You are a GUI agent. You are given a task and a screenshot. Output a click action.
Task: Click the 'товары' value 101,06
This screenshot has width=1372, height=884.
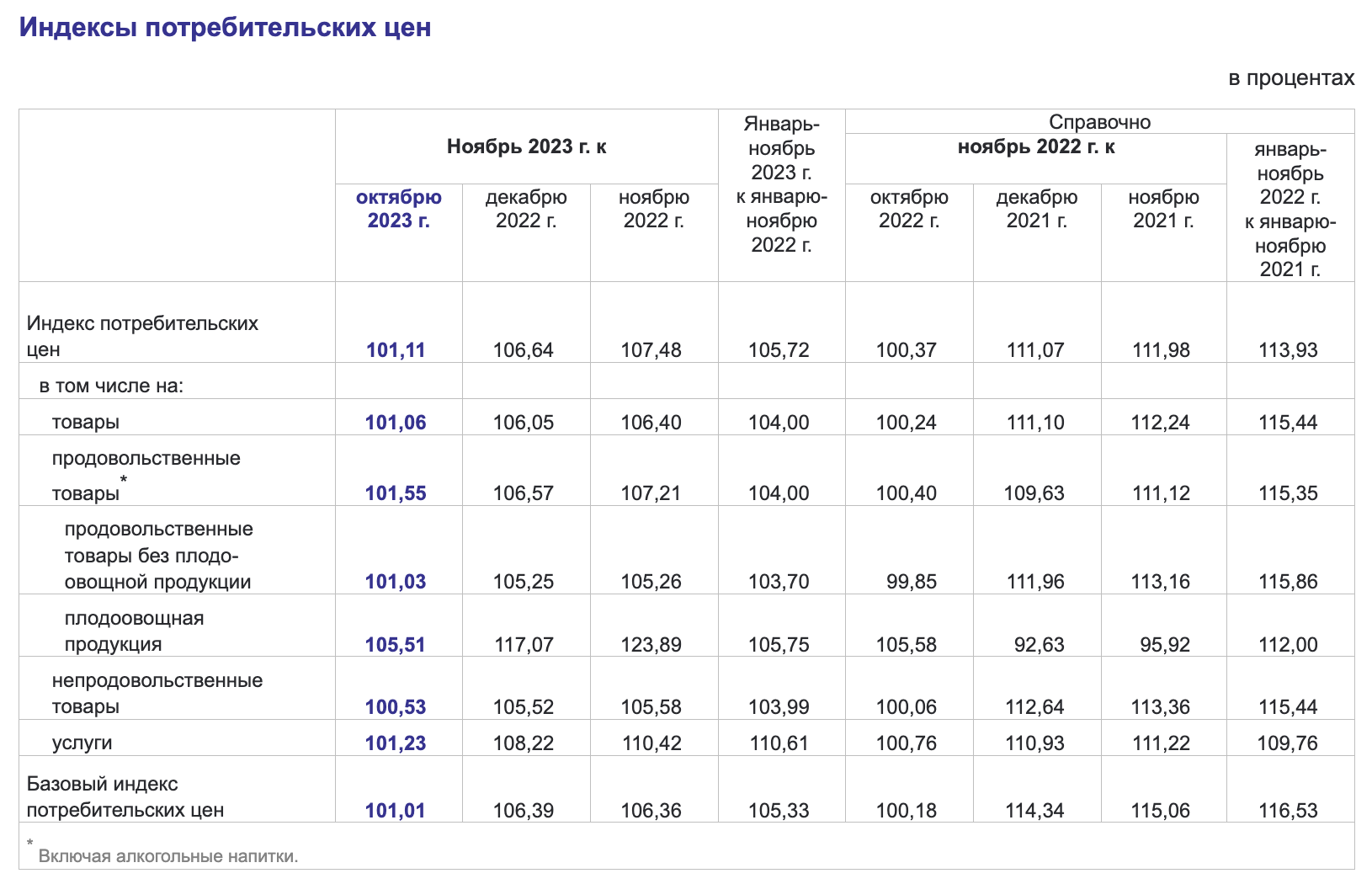tap(396, 423)
